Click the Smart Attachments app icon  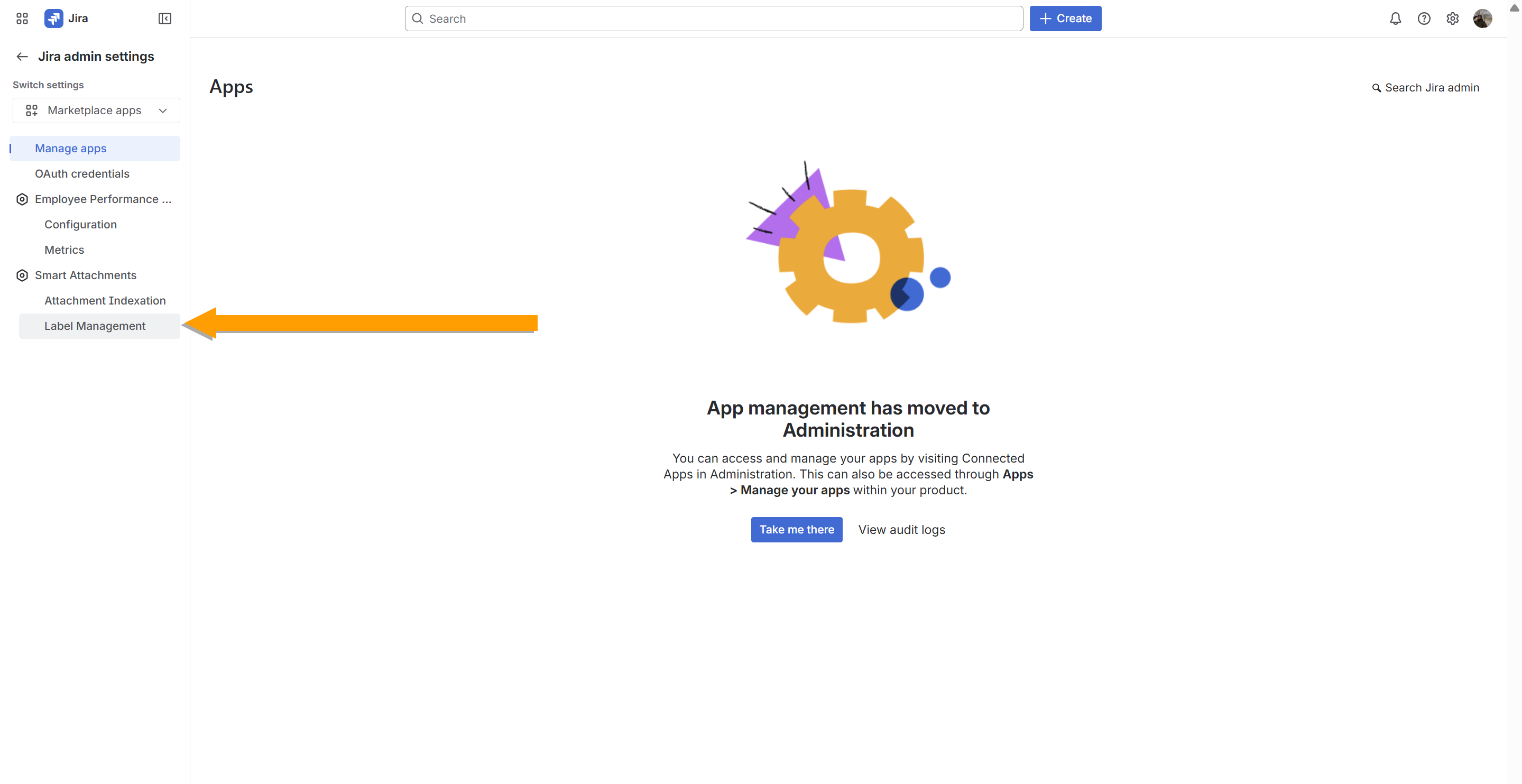click(x=22, y=275)
